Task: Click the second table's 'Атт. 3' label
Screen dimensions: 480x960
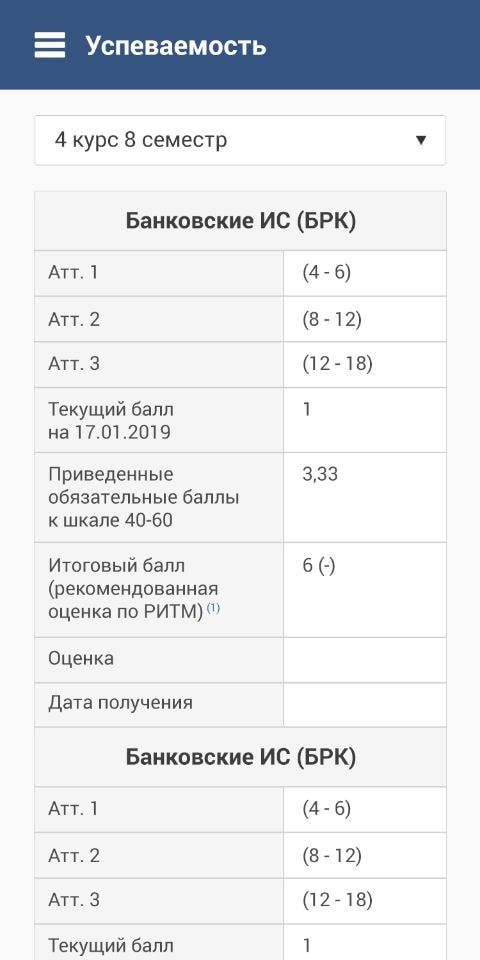Action: pos(73,900)
